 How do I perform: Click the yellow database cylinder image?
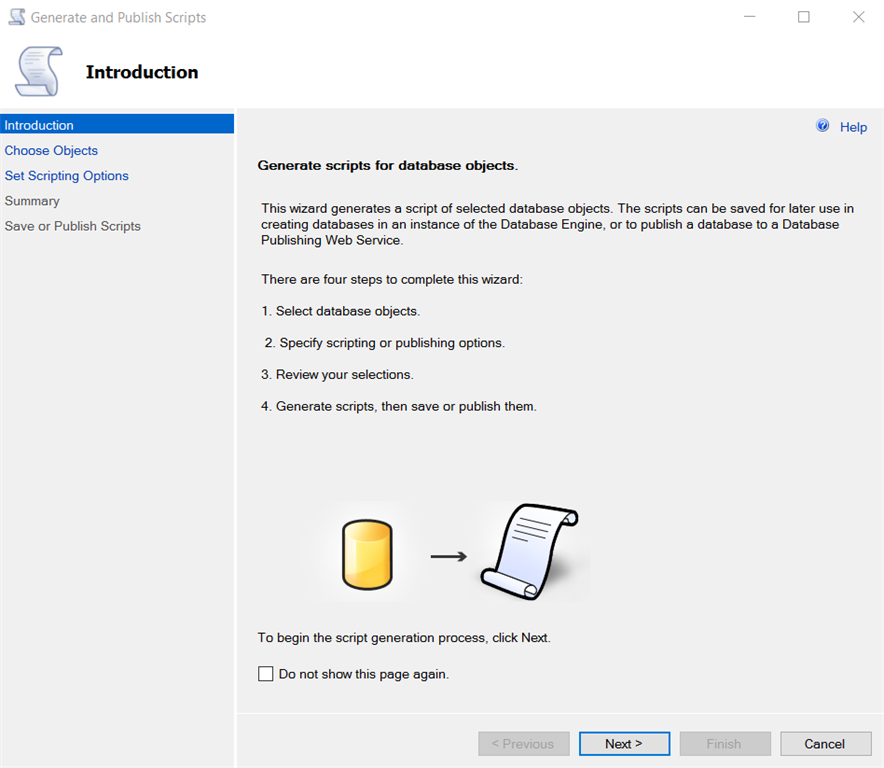click(x=367, y=554)
